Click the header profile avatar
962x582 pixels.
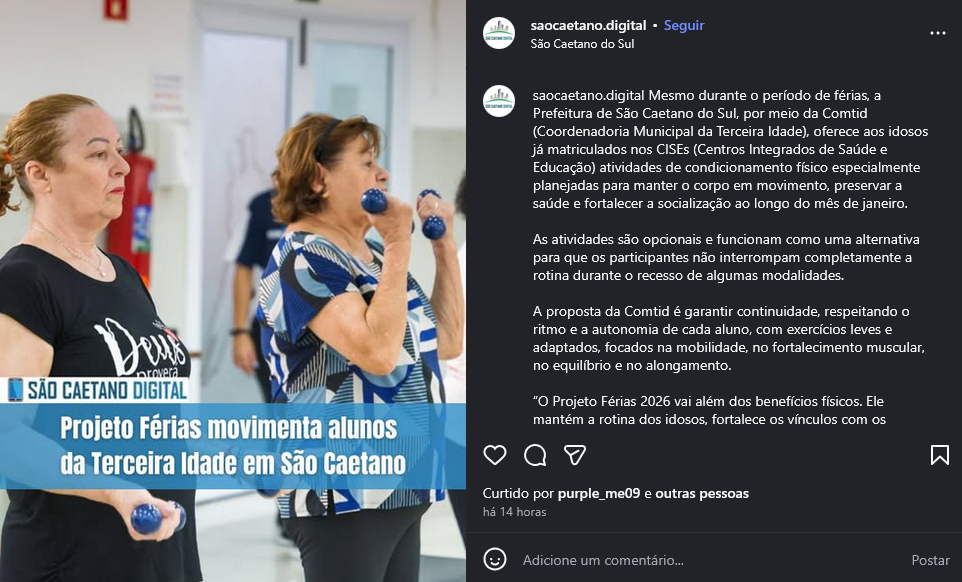[x=499, y=33]
